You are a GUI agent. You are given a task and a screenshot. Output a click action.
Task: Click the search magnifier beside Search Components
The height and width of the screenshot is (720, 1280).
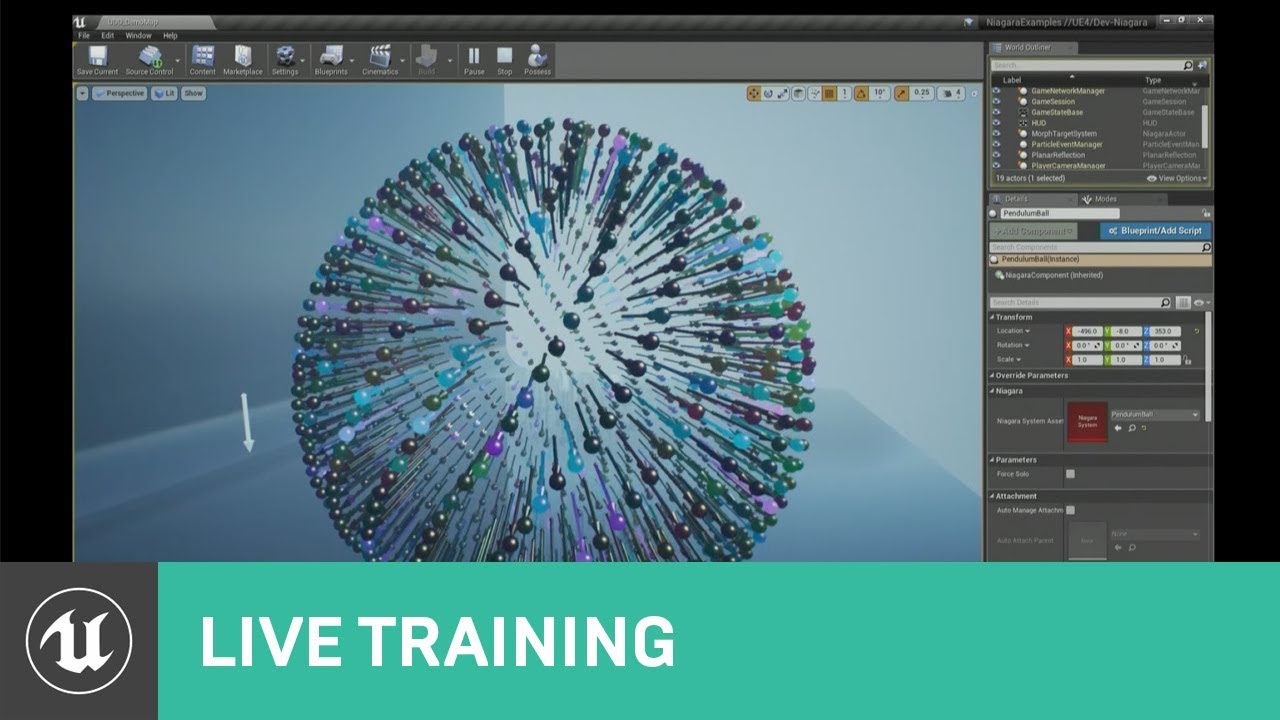(1206, 247)
